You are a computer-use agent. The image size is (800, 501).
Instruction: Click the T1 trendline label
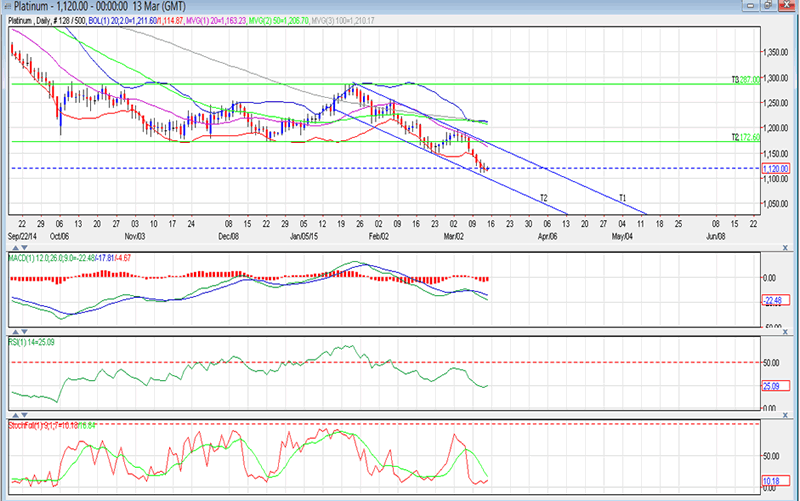click(x=622, y=198)
